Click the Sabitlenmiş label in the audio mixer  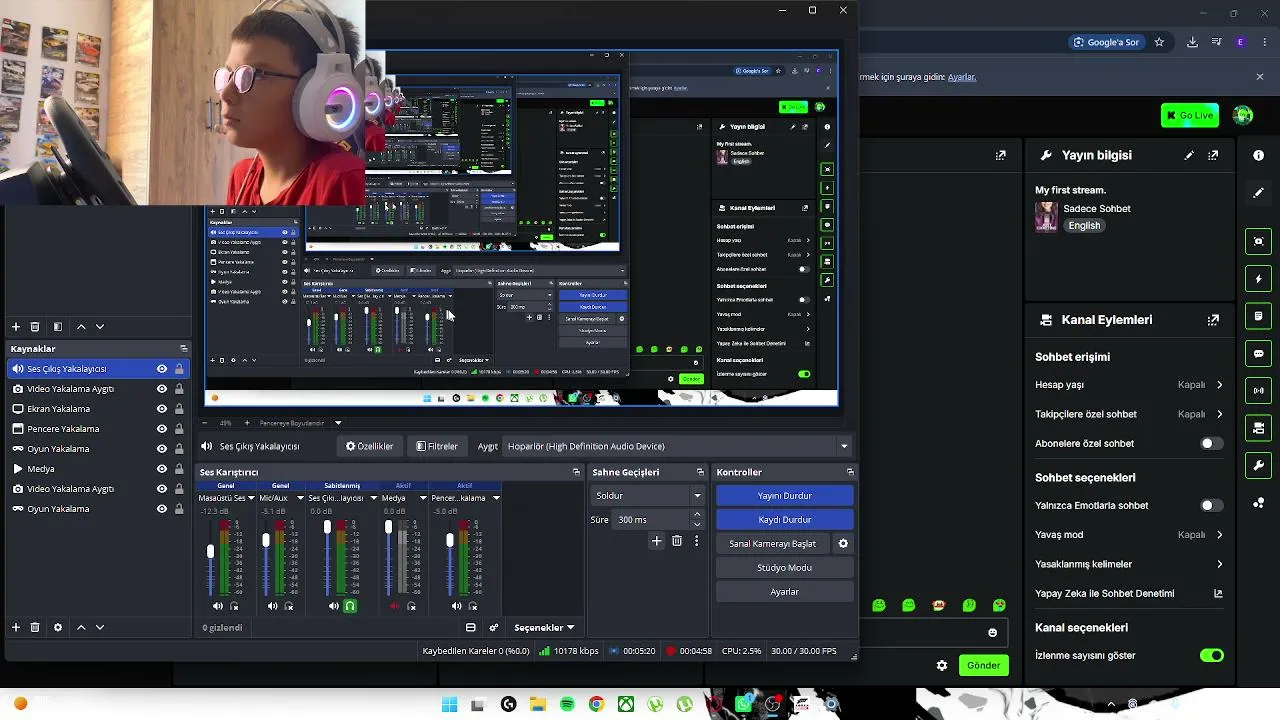341,486
